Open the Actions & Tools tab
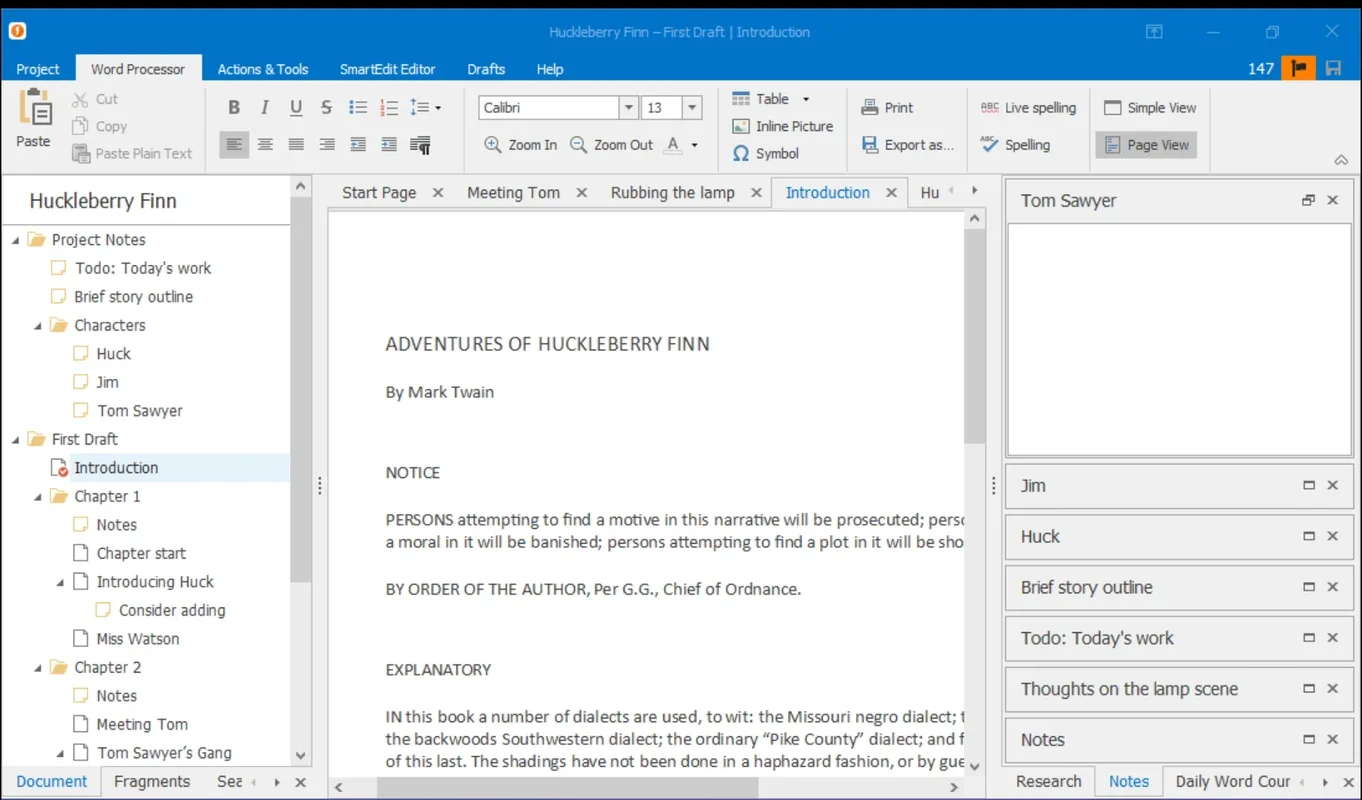1362x800 pixels. coord(263,69)
